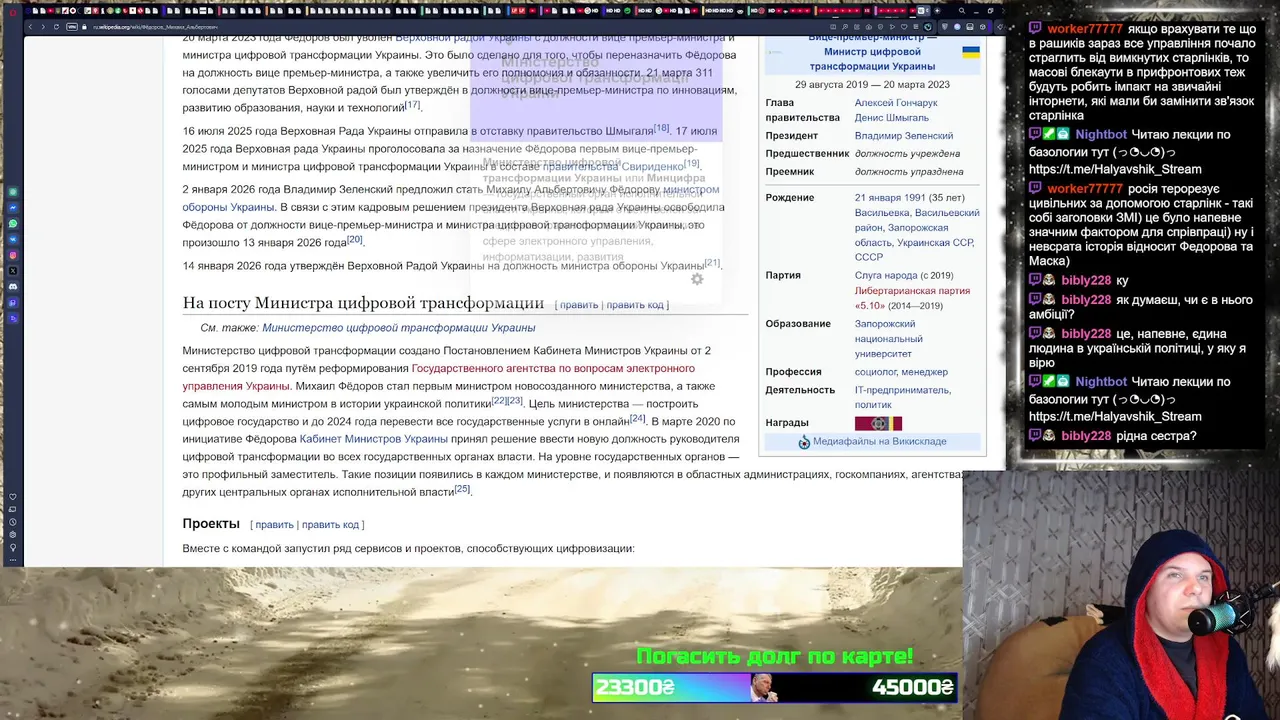This screenshot has height=720, width=1280.
Task: Open footnote reference [25]
Action: (461, 489)
